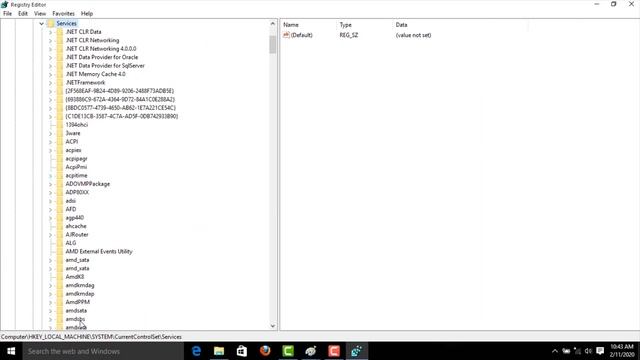This screenshot has height=360, width=640.
Task: Click the green Camtasia icon on taskbar
Action: tap(288, 351)
